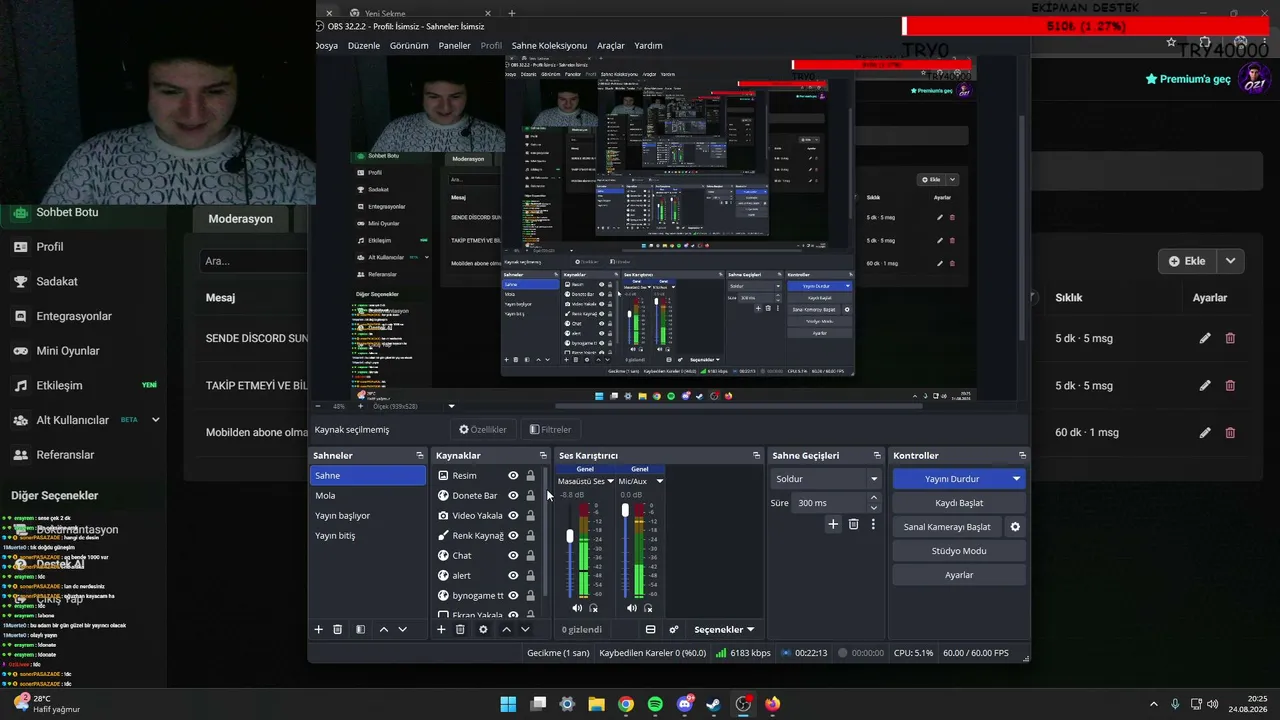Undock the Sahne Geçişleri panel
Image resolution: width=1280 pixels, height=720 pixels.
click(x=877, y=456)
